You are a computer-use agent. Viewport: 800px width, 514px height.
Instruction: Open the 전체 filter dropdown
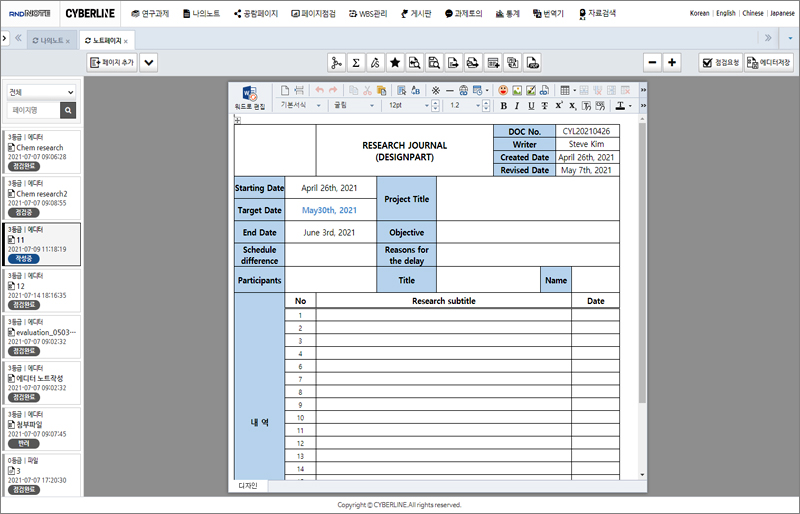click(x=41, y=92)
